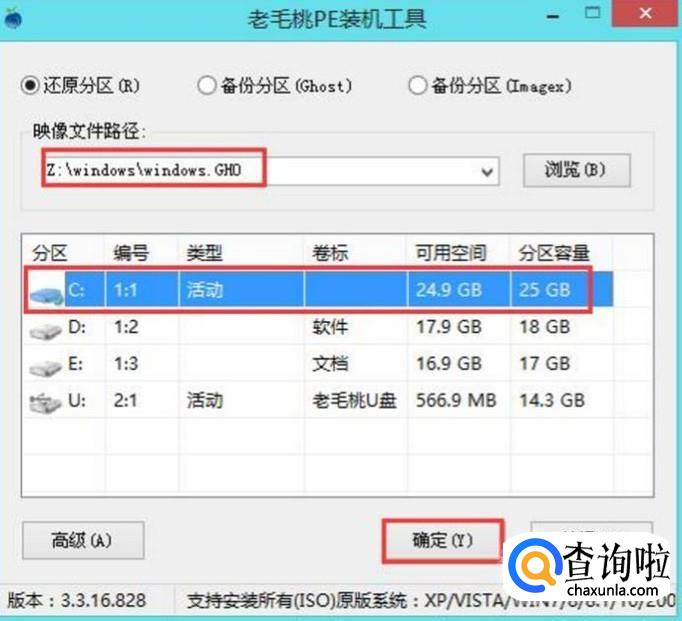Click the 编号 column header
The height and width of the screenshot is (621, 682).
pos(131,253)
